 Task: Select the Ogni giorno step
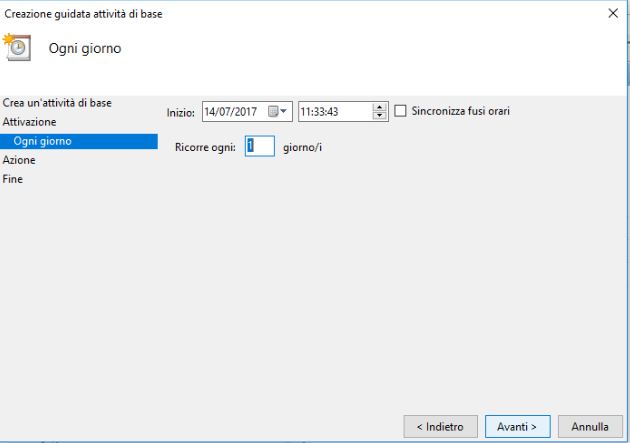tap(79, 141)
